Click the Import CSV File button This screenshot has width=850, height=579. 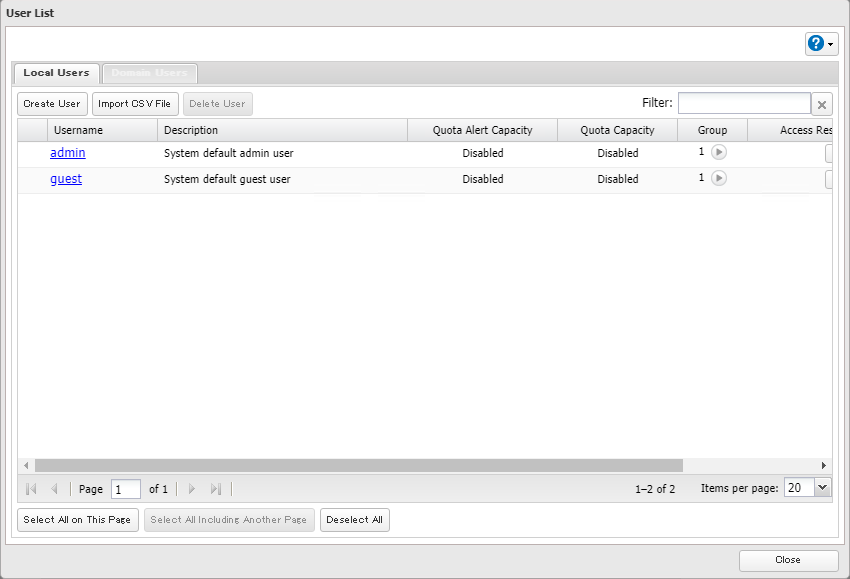click(x=134, y=104)
